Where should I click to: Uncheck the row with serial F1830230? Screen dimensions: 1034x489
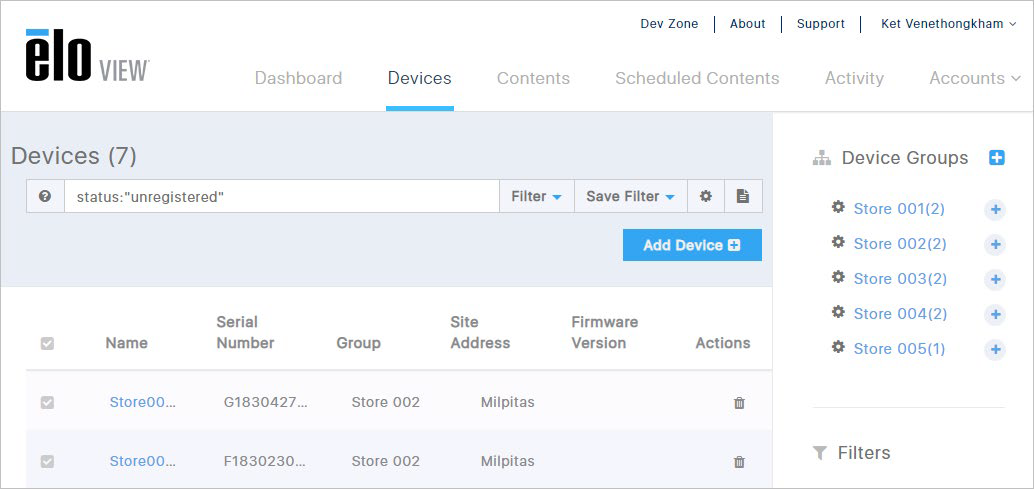pyautogui.click(x=47, y=461)
